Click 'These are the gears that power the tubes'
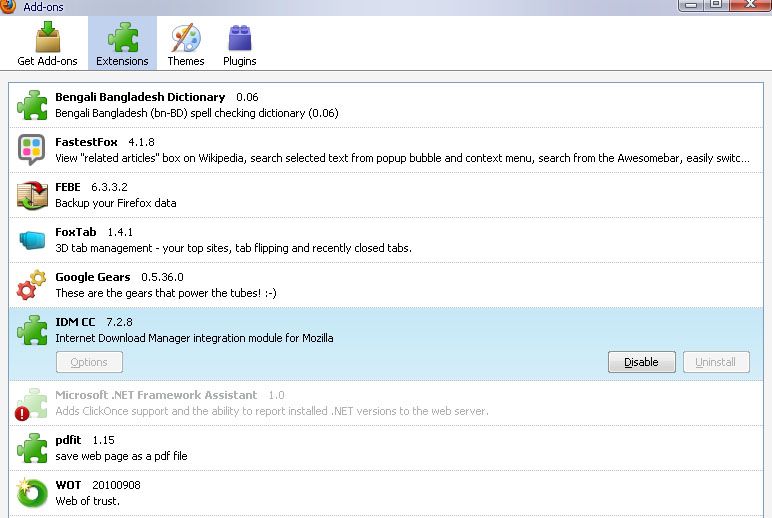Viewport: 772px width, 518px height. pyautogui.click(x=166, y=293)
